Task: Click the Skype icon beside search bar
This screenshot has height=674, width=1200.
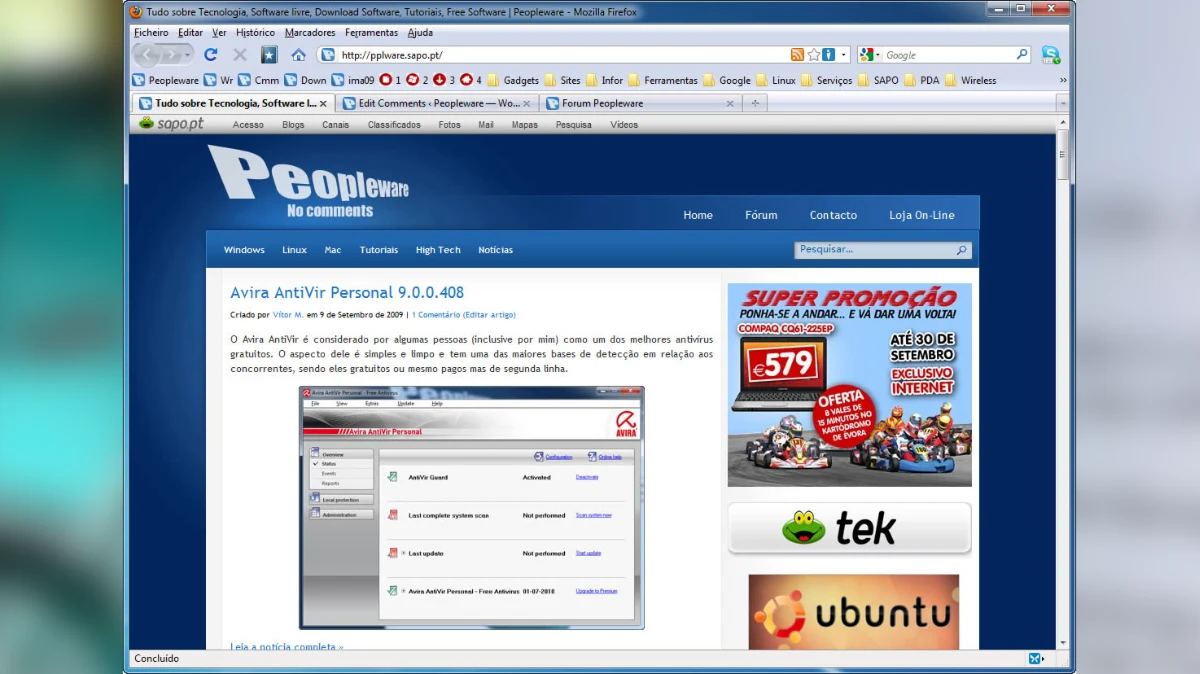Action: point(1050,55)
